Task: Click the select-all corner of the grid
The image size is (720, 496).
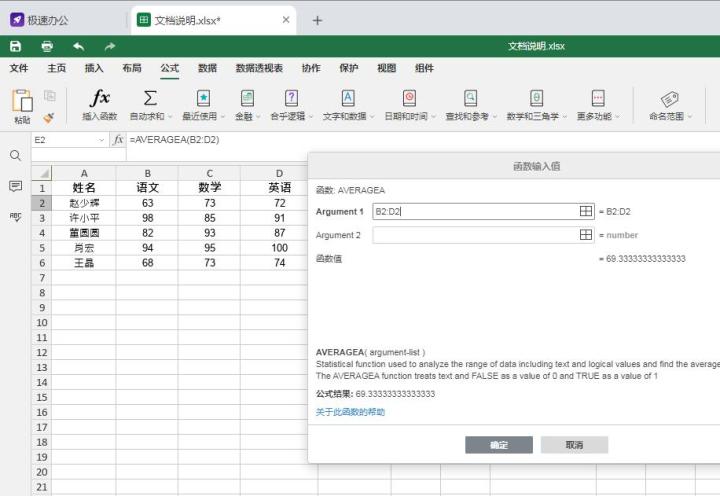Action: (42, 173)
